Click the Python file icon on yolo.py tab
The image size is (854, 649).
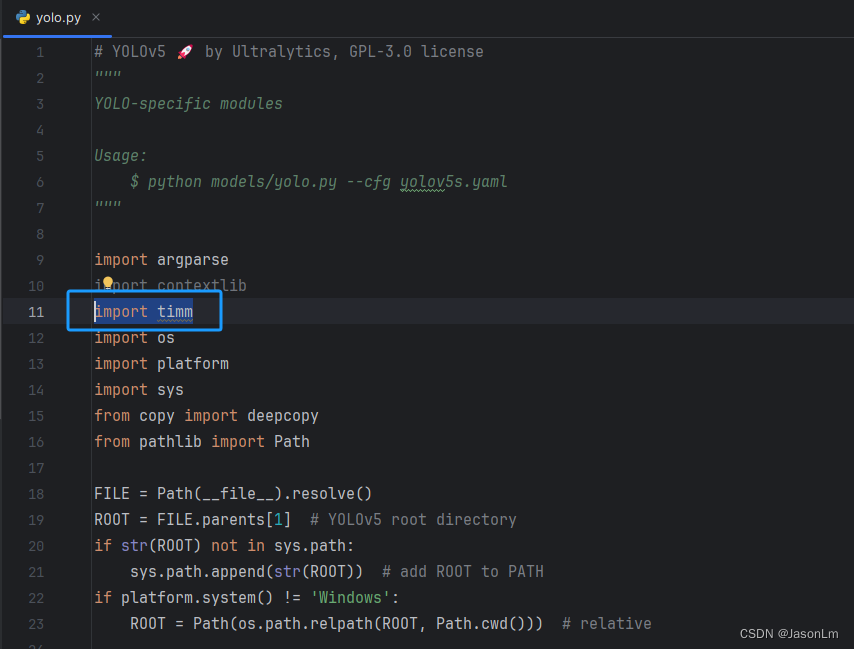23,17
